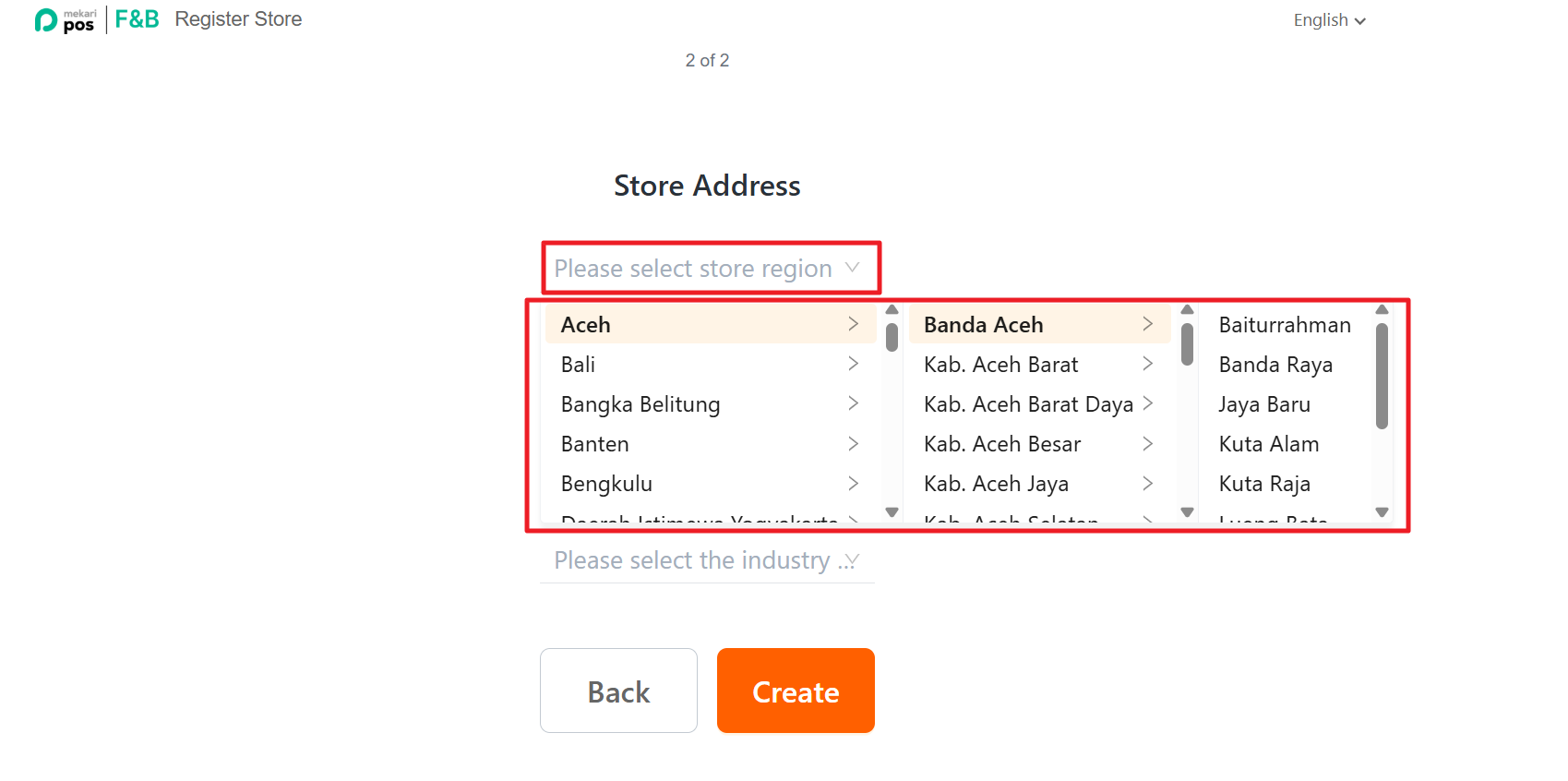1568x781 pixels.
Task: Go back with the Back button
Action: point(618,691)
